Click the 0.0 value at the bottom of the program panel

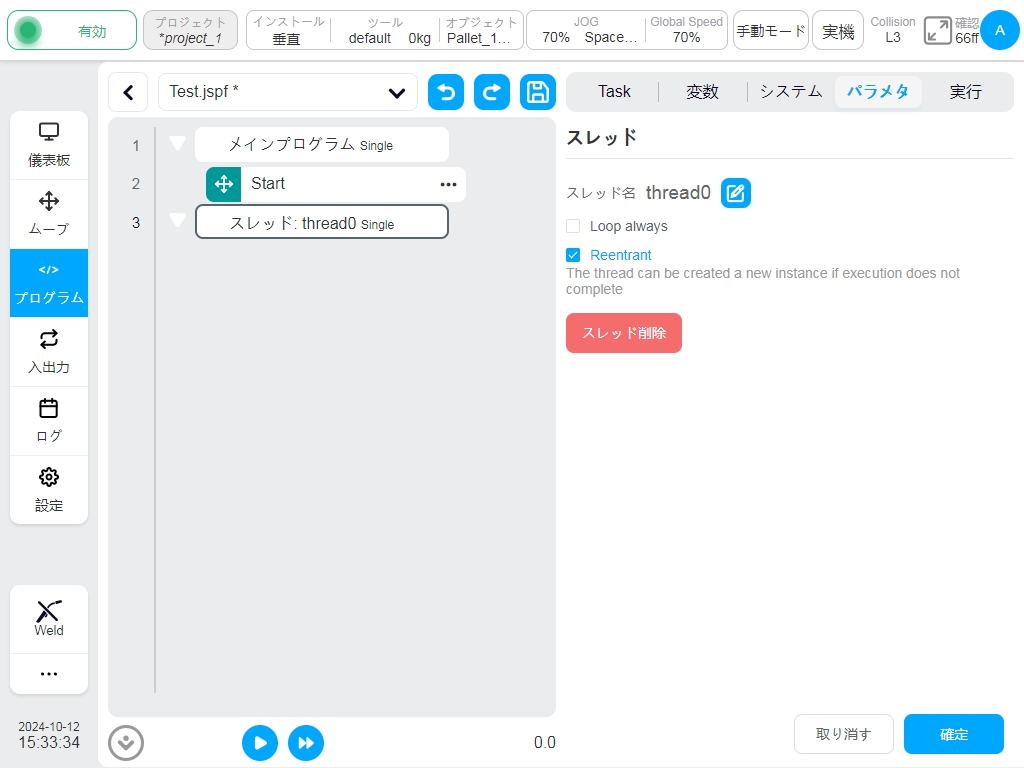[545, 743]
